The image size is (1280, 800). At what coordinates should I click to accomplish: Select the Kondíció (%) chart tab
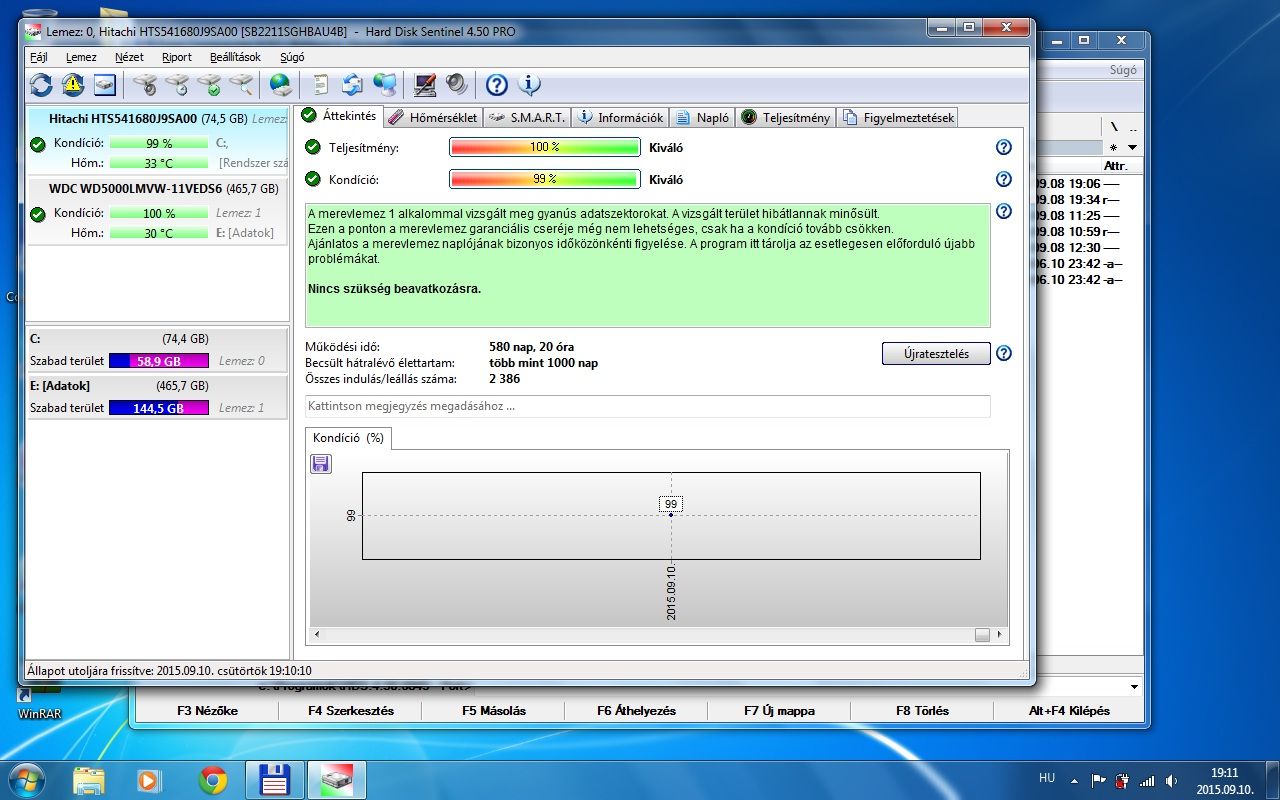point(348,438)
